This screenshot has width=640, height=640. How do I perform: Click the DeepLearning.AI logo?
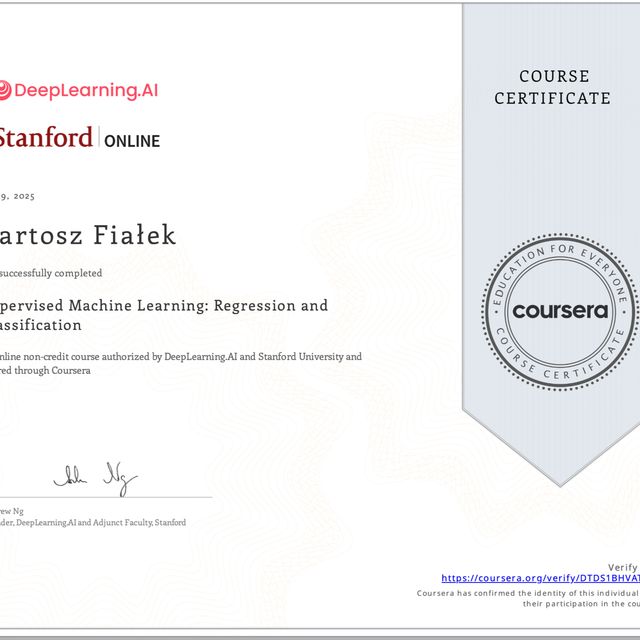[x=79, y=90]
